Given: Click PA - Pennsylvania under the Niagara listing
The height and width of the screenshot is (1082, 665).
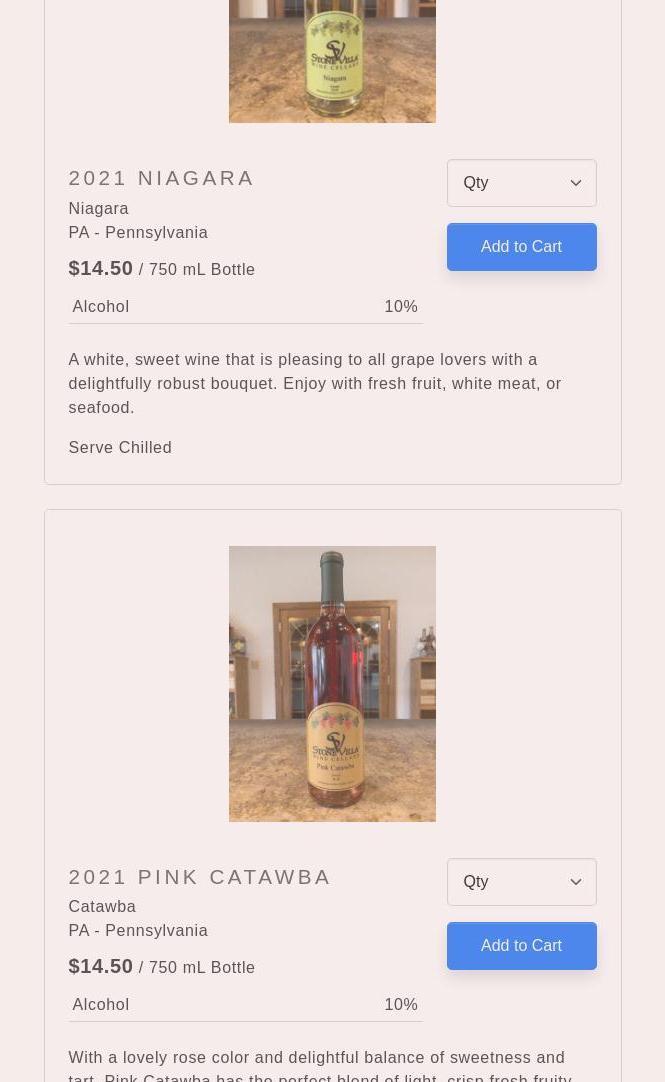Looking at the screenshot, I should coord(138,232).
